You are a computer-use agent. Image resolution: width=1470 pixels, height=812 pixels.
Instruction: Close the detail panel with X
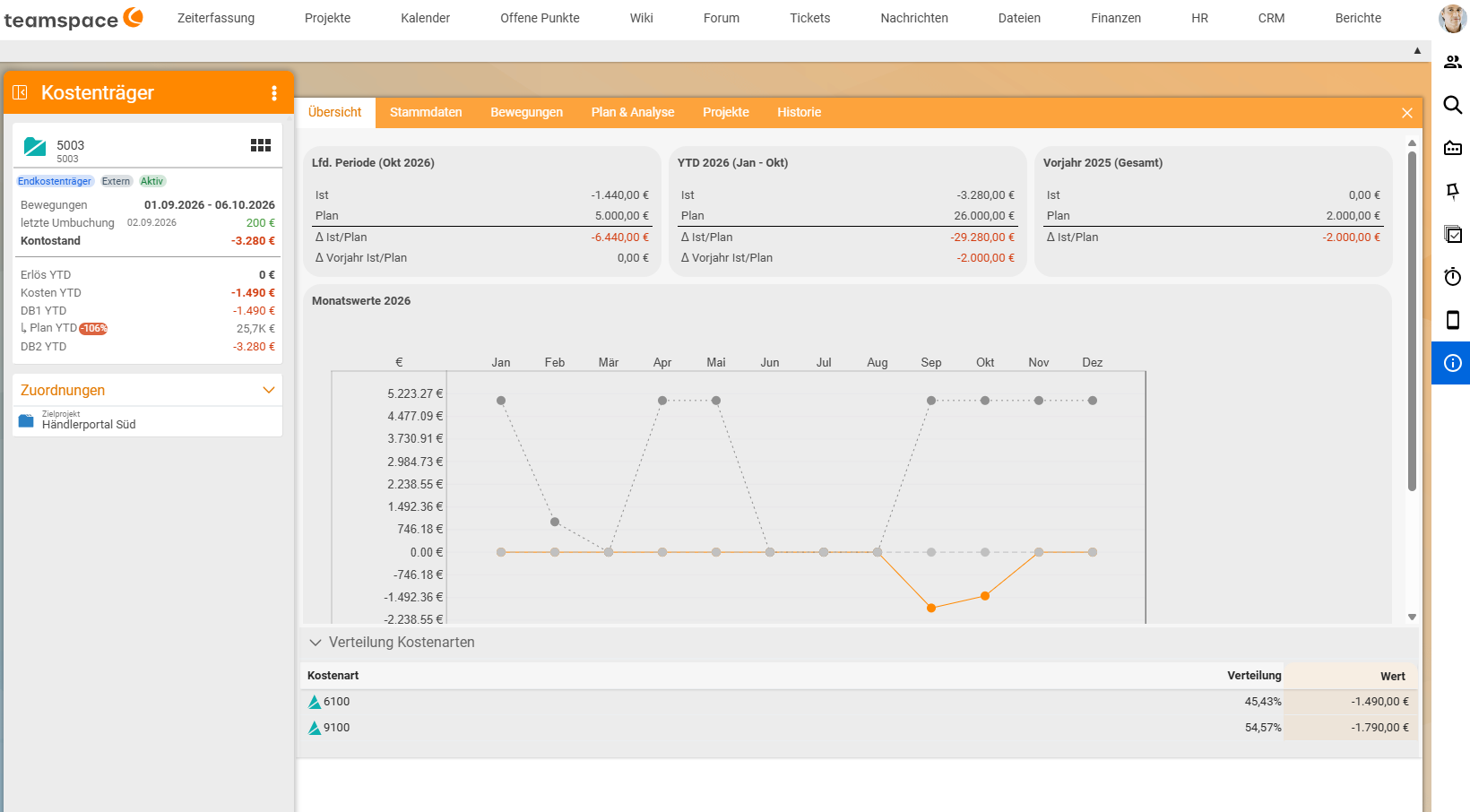click(x=1407, y=113)
